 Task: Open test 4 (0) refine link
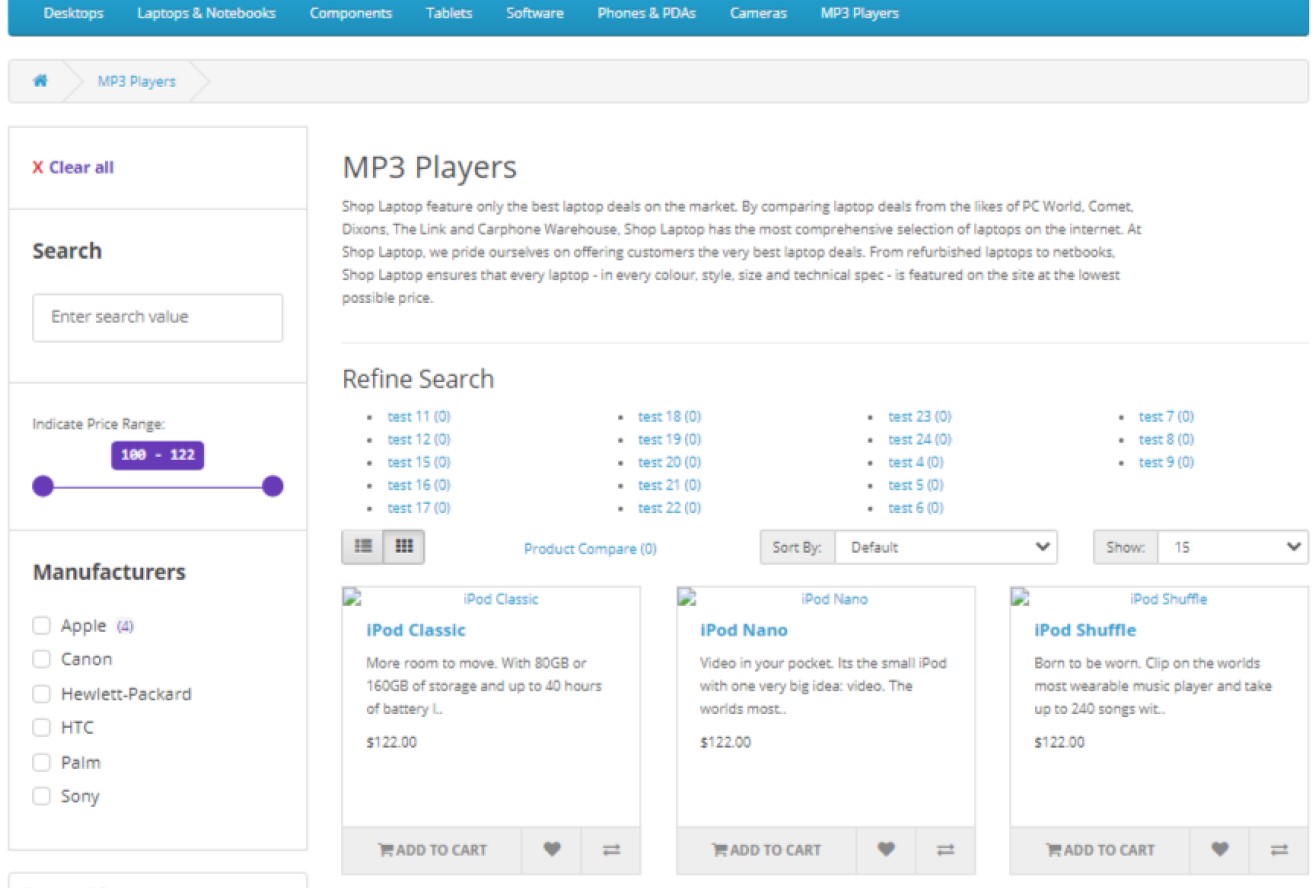click(916, 462)
